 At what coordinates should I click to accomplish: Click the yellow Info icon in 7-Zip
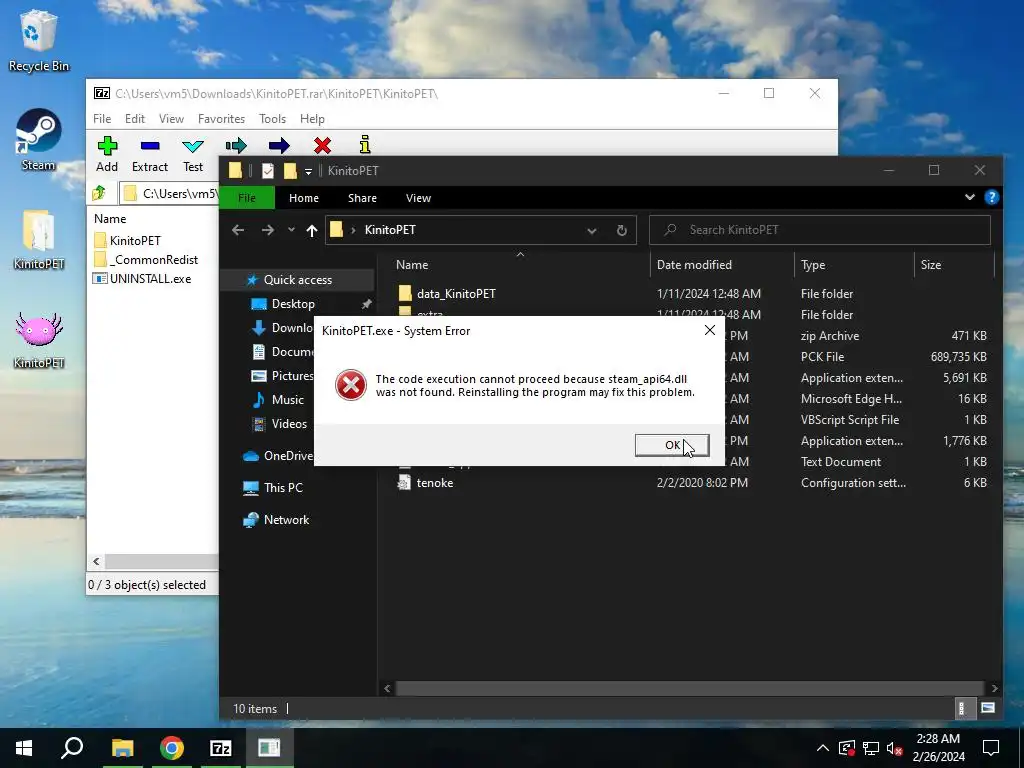[365, 144]
